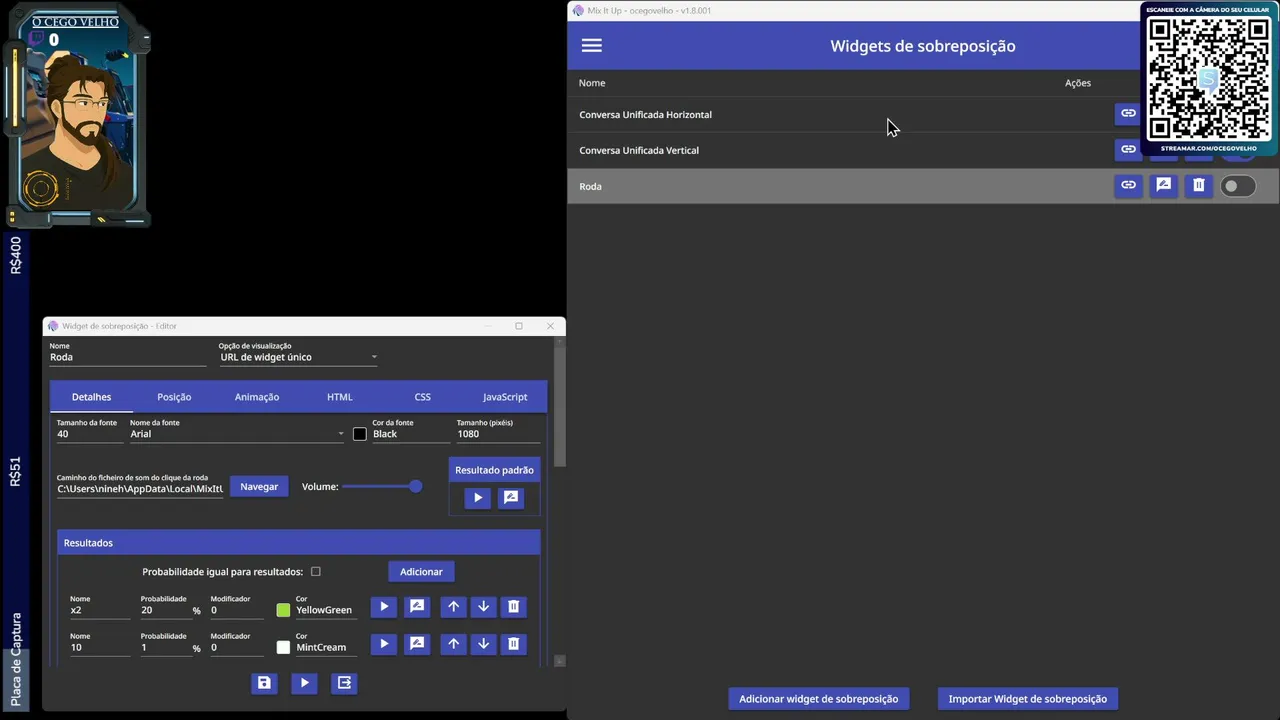This screenshot has height=720, width=1280.
Task: Edit the Roda overlay widget
Action: coord(1163,185)
